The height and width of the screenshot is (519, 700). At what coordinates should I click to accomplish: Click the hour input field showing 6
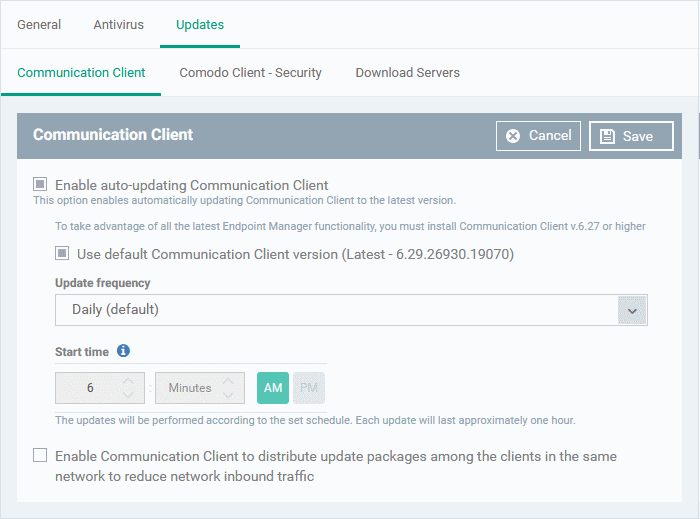tap(100, 388)
